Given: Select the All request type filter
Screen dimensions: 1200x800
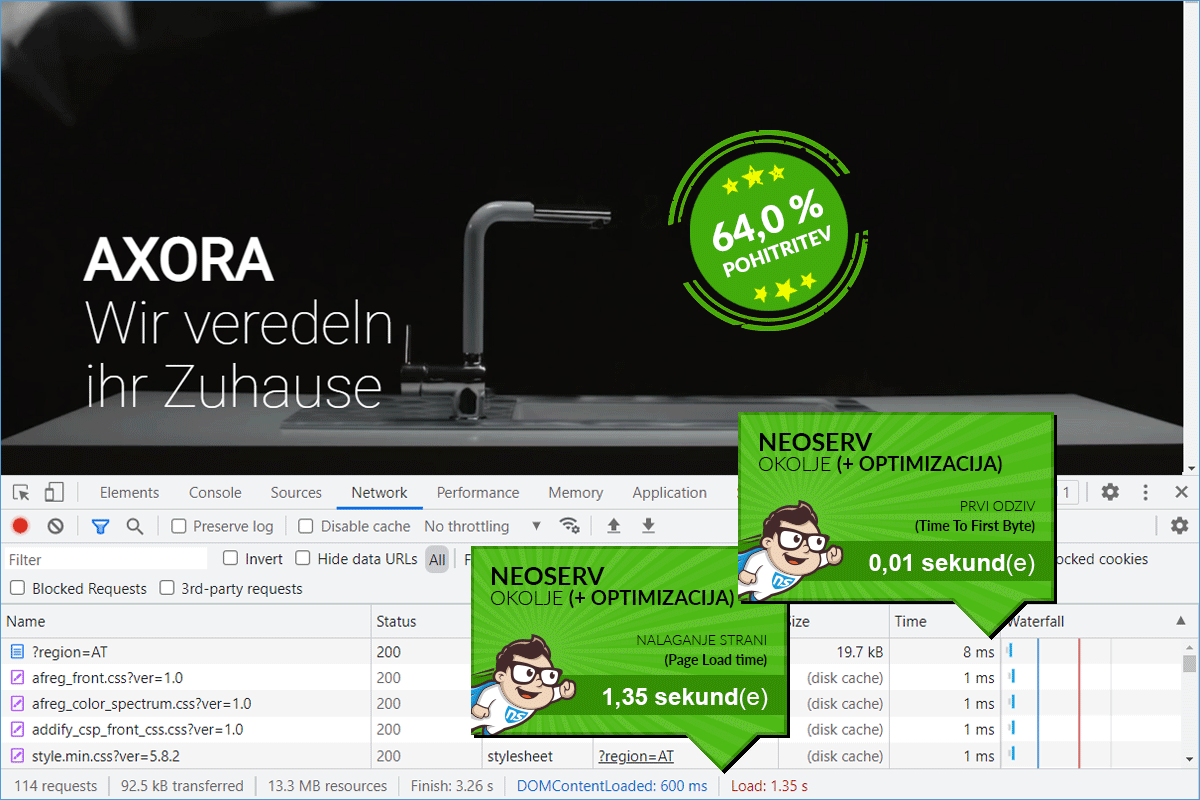Looking at the screenshot, I should point(437,559).
